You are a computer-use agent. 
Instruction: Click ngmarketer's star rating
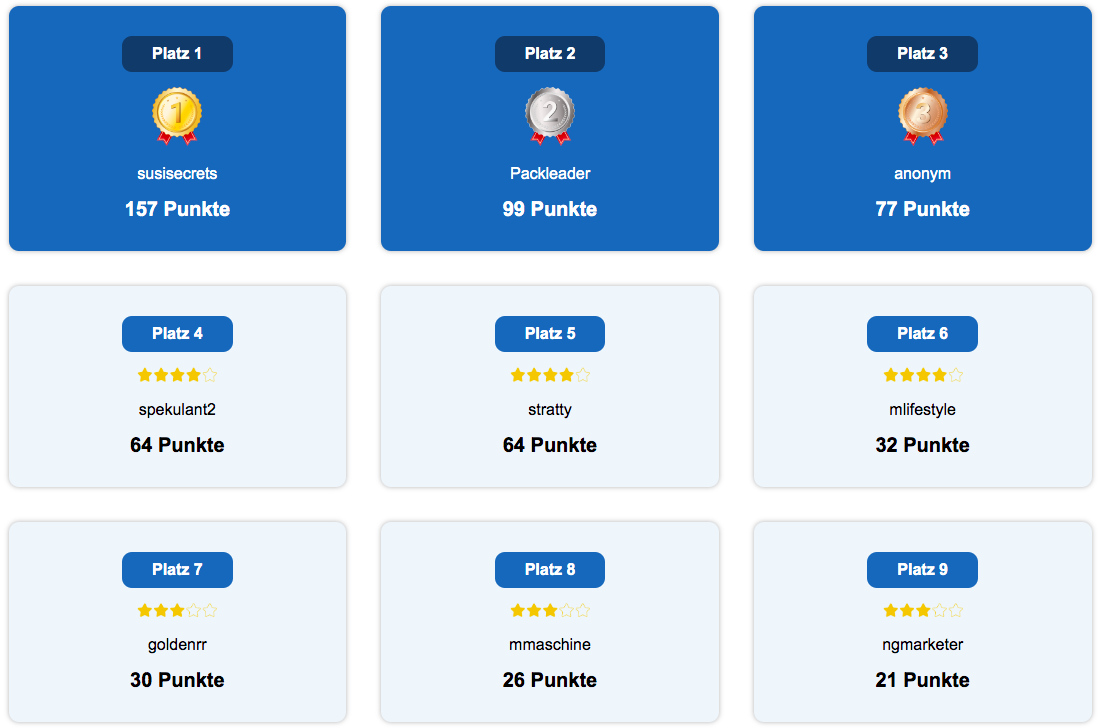click(x=922, y=611)
